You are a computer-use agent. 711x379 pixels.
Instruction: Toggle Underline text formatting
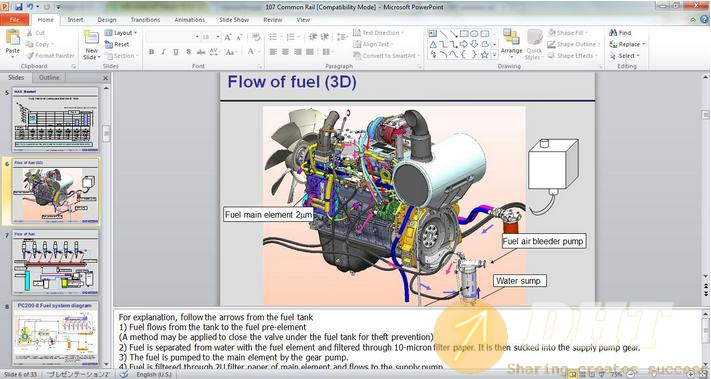coord(175,52)
